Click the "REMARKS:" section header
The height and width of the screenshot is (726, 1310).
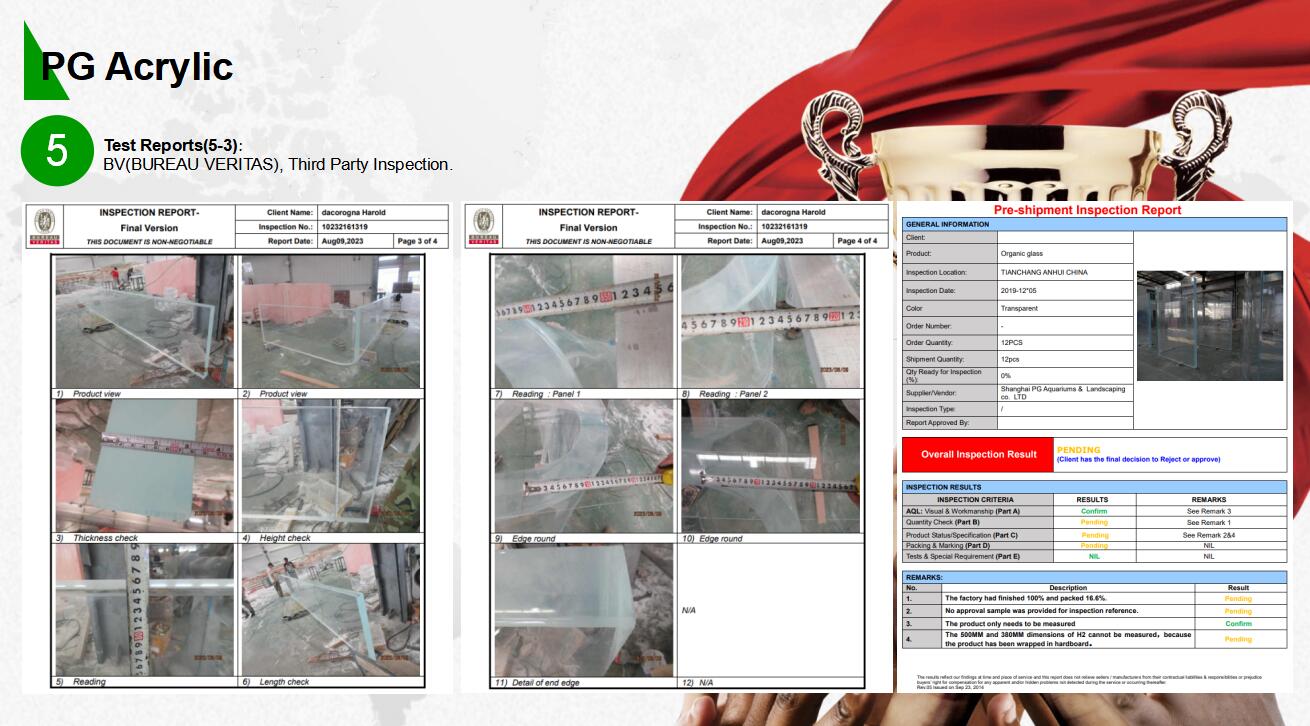(x=924, y=577)
